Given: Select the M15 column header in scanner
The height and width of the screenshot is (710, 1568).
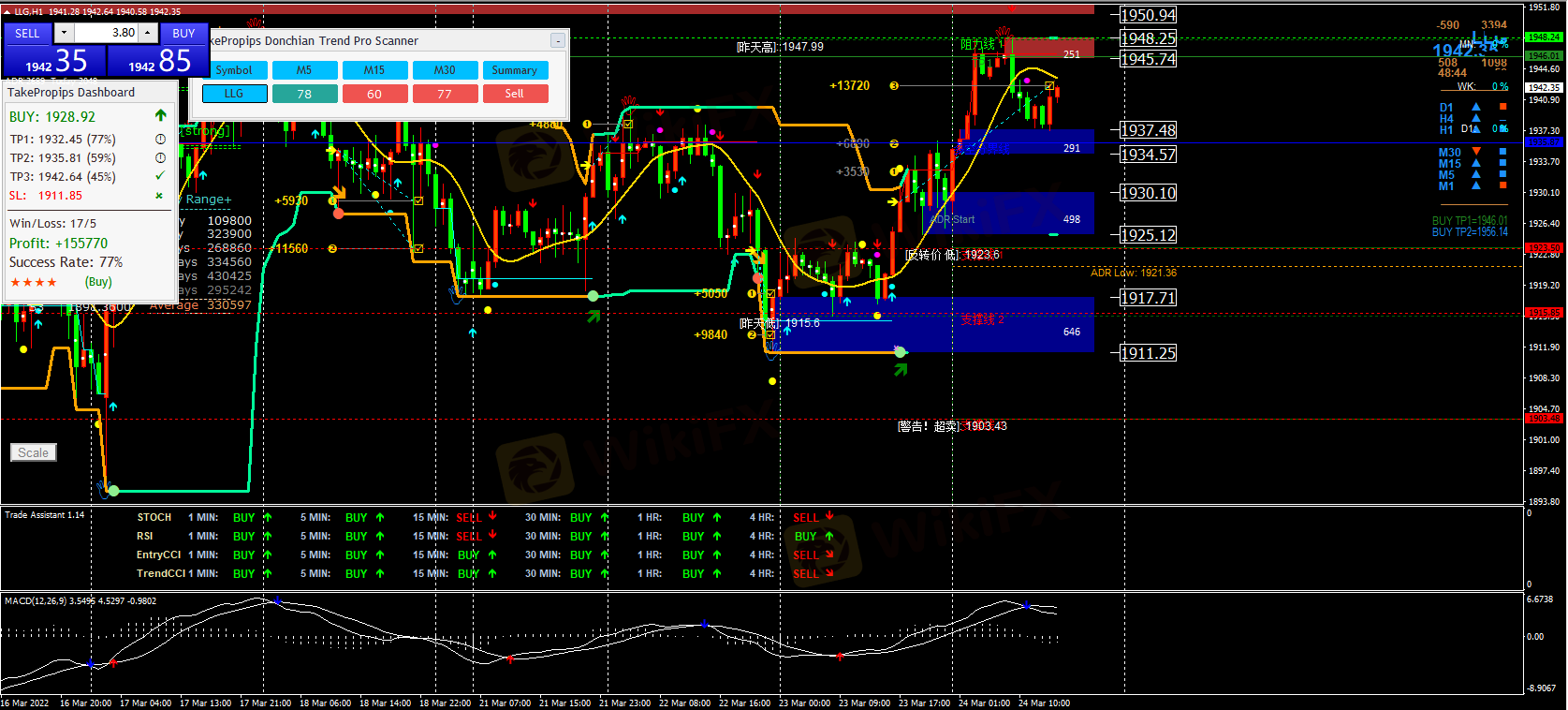Looking at the screenshot, I should coord(374,70).
